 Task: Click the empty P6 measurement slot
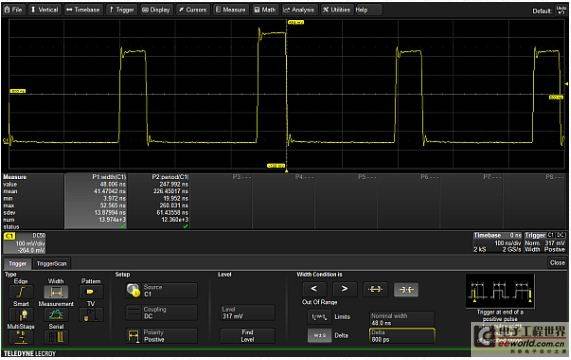point(409,201)
